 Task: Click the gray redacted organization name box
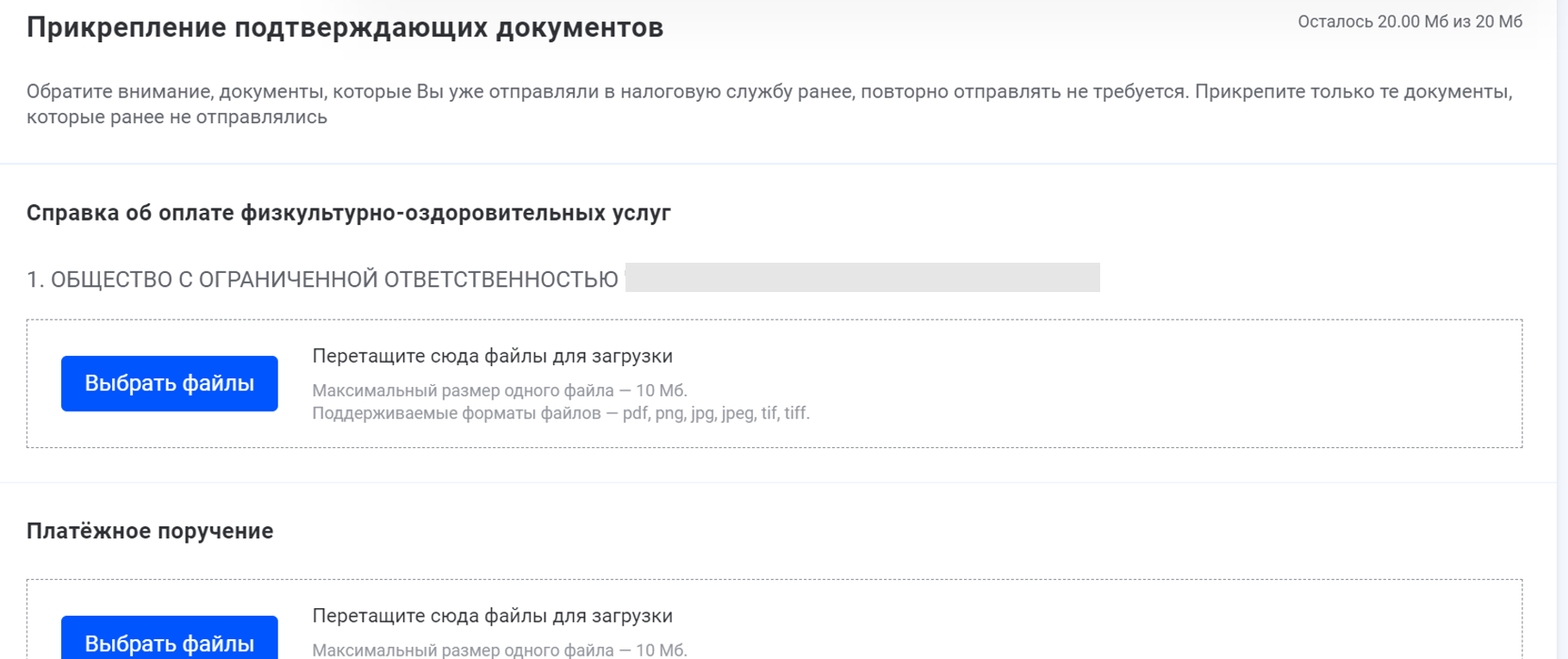click(862, 277)
